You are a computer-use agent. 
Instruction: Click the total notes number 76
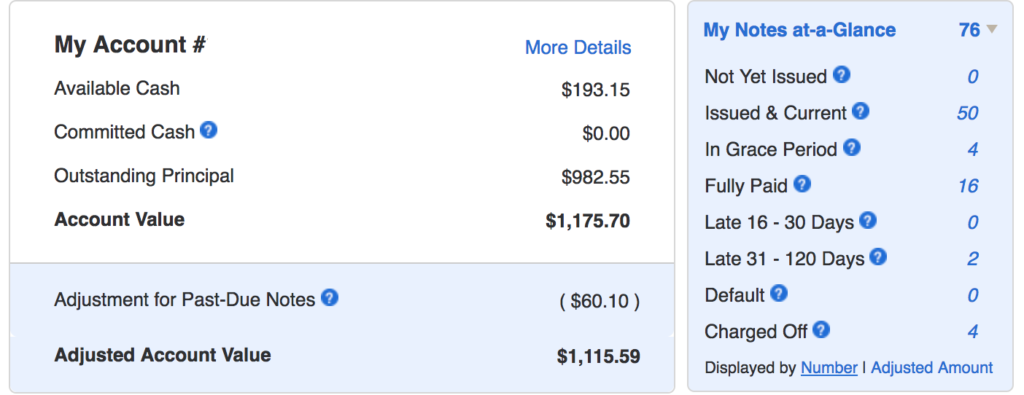[x=969, y=30]
